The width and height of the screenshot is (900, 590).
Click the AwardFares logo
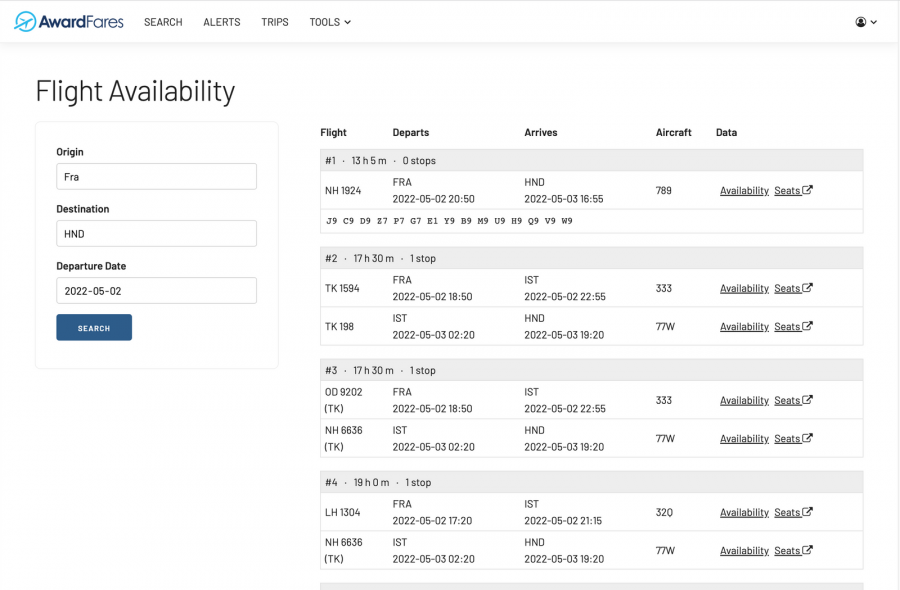(x=69, y=22)
